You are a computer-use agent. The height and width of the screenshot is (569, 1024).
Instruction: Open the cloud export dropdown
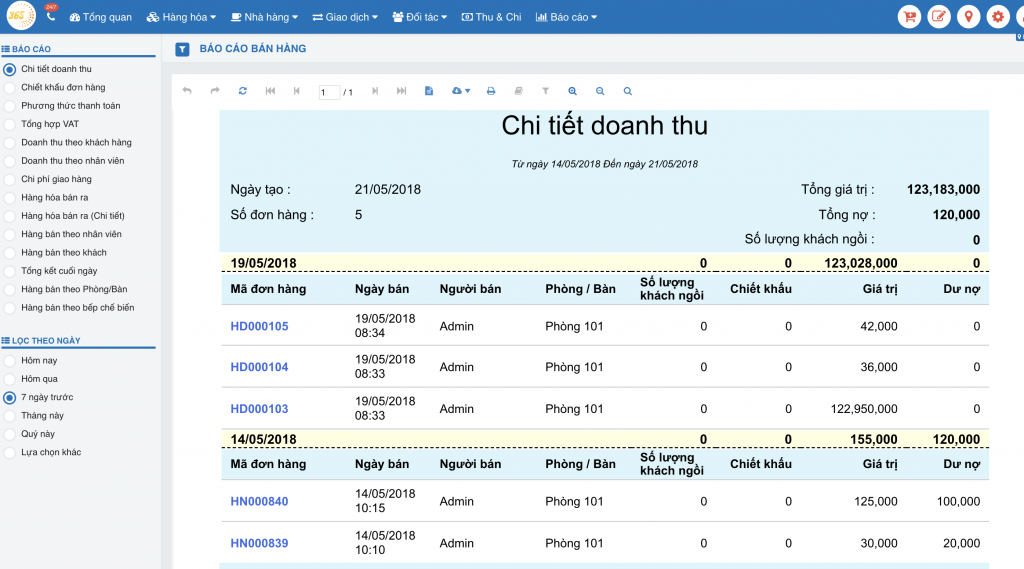coord(460,91)
